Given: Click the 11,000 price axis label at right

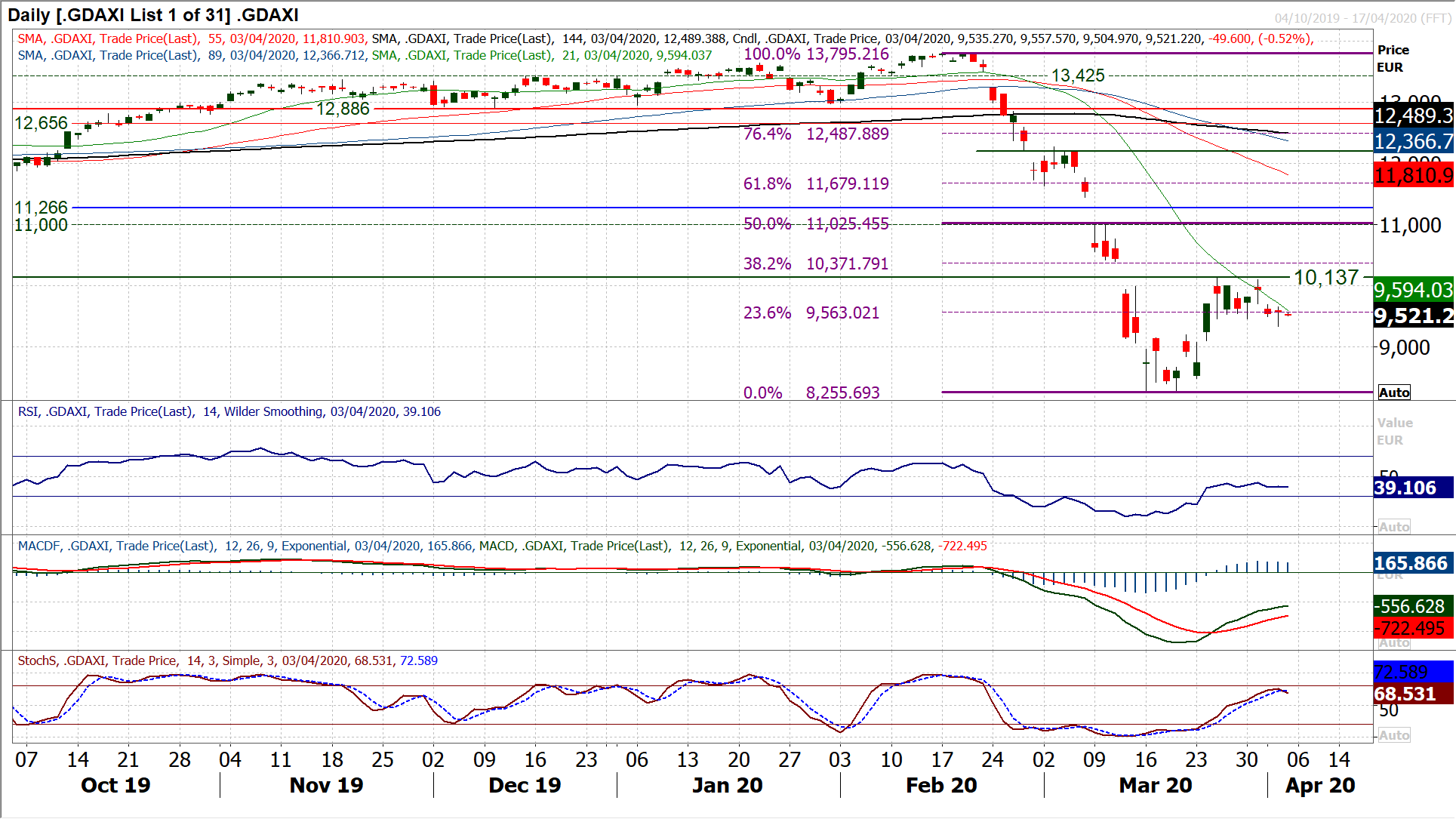Looking at the screenshot, I should (1410, 226).
